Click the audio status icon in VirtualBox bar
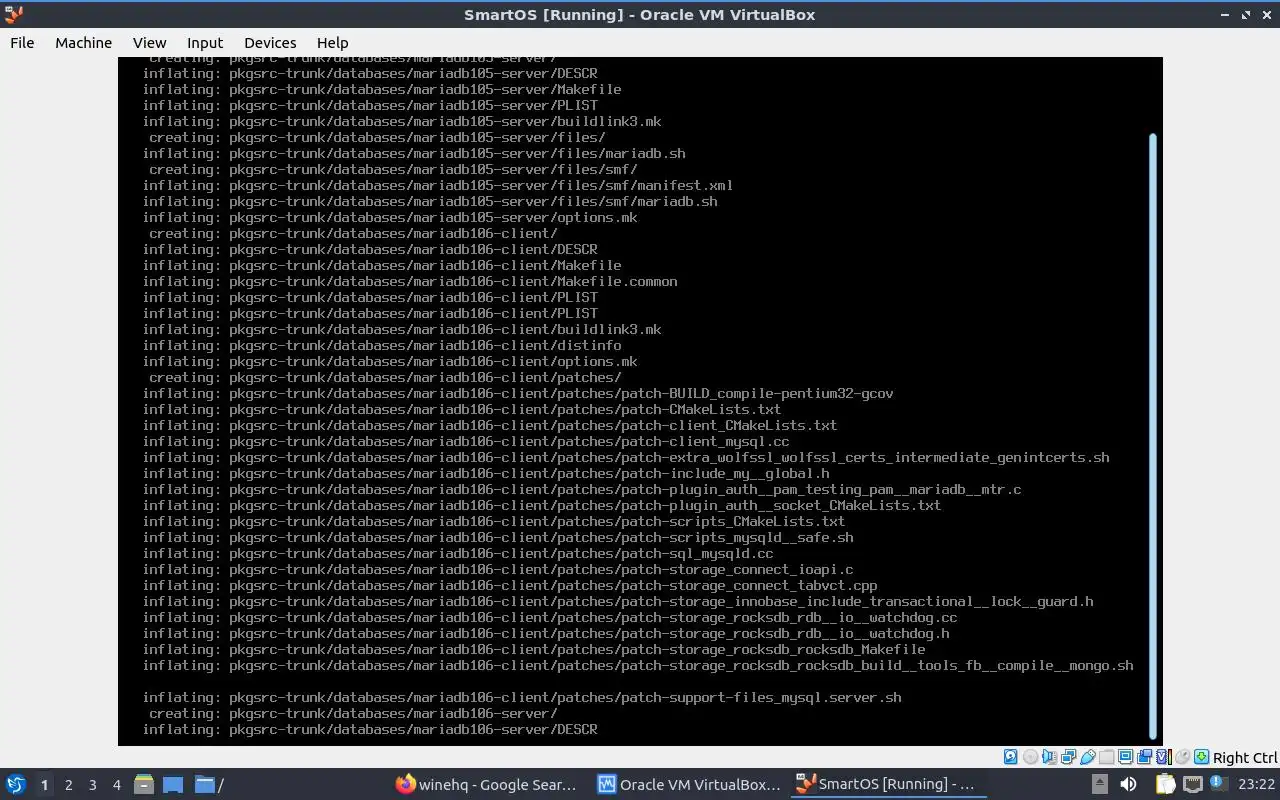The height and width of the screenshot is (800, 1280). coord(1050,757)
